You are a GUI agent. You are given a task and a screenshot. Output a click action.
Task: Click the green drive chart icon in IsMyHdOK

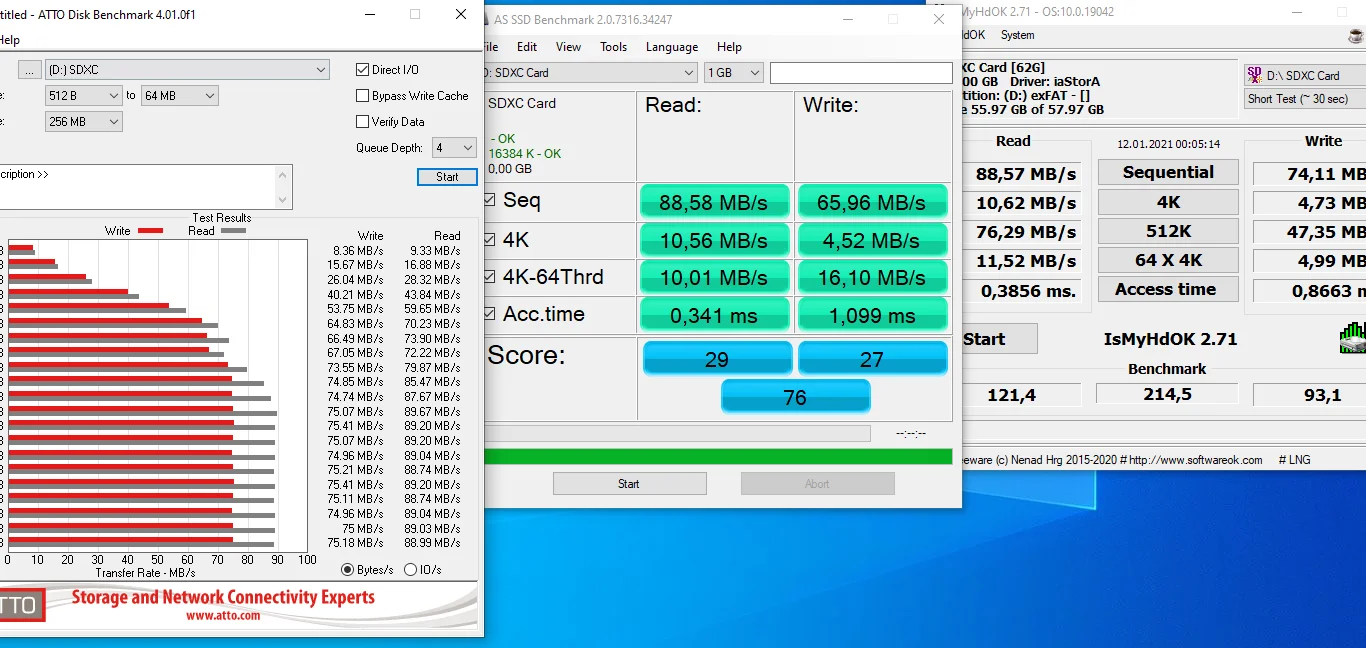[x=1354, y=338]
